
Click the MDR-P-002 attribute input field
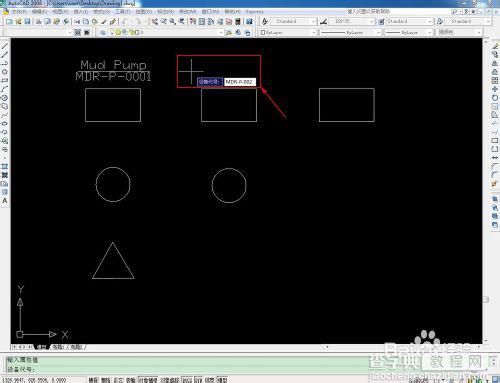[x=240, y=82]
